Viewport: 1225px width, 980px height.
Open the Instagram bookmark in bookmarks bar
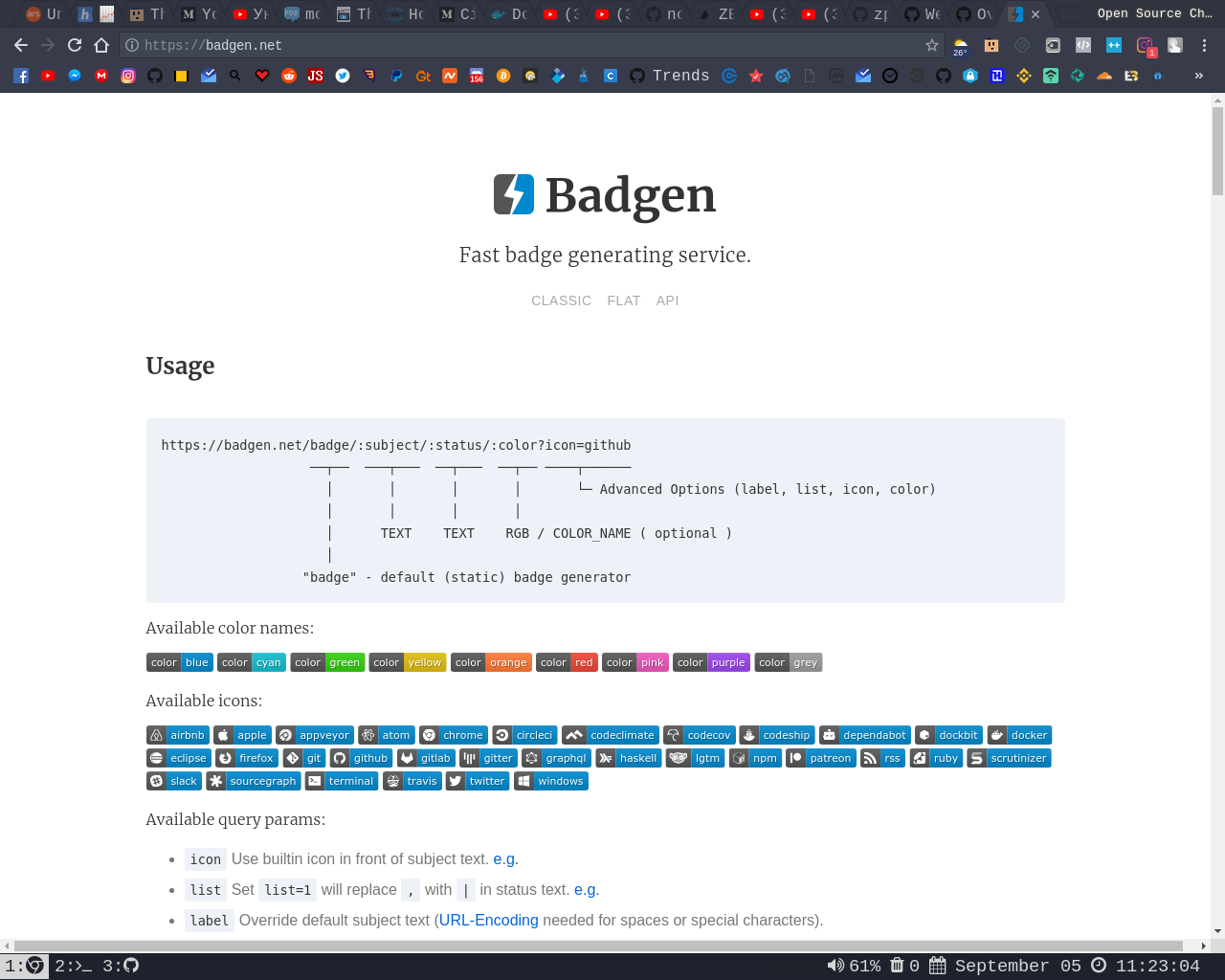pos(128,76)
